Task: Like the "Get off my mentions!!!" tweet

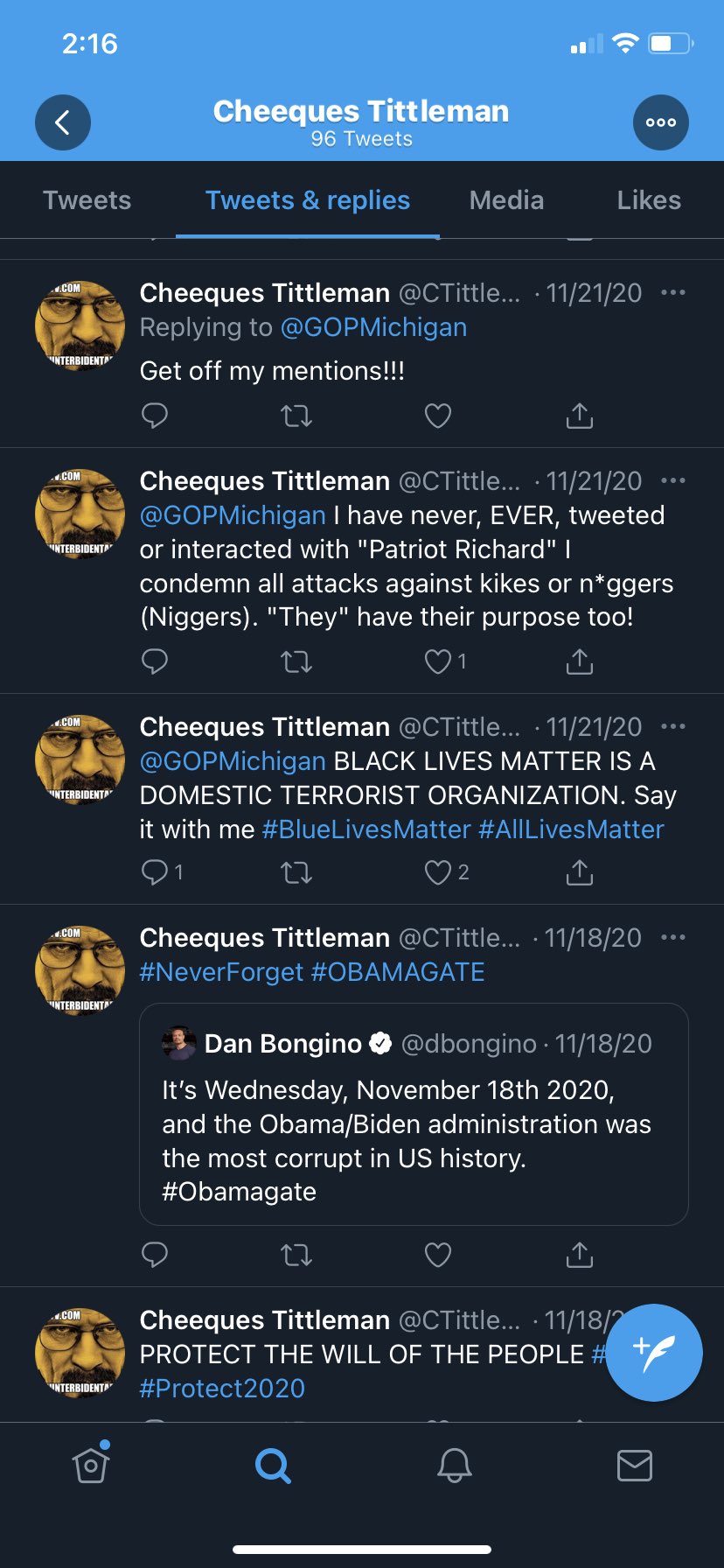Action: click(x=438, y=416)
